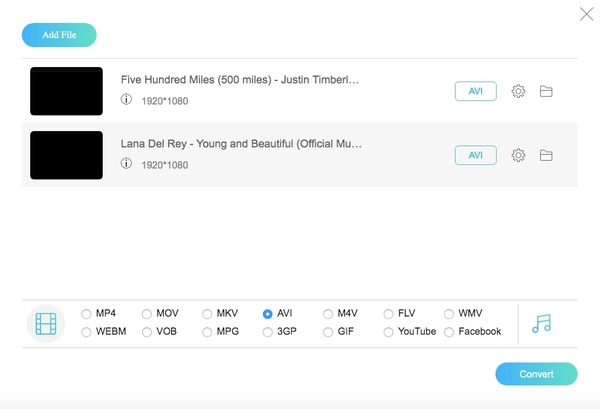600x409 pixels.
Task: Pick the YouTube output preset
Action: 389,332
